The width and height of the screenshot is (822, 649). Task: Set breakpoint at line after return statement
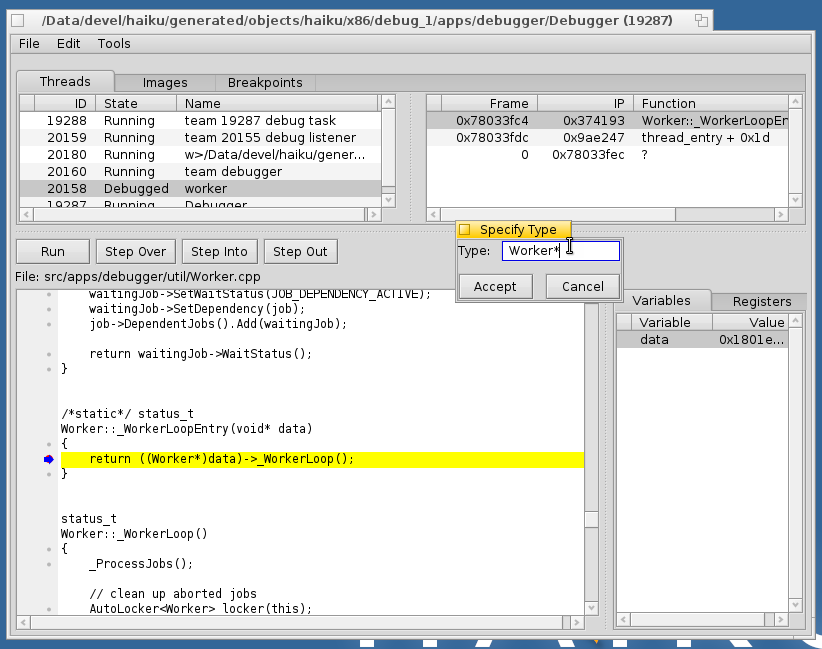click(x=49, y=474)
